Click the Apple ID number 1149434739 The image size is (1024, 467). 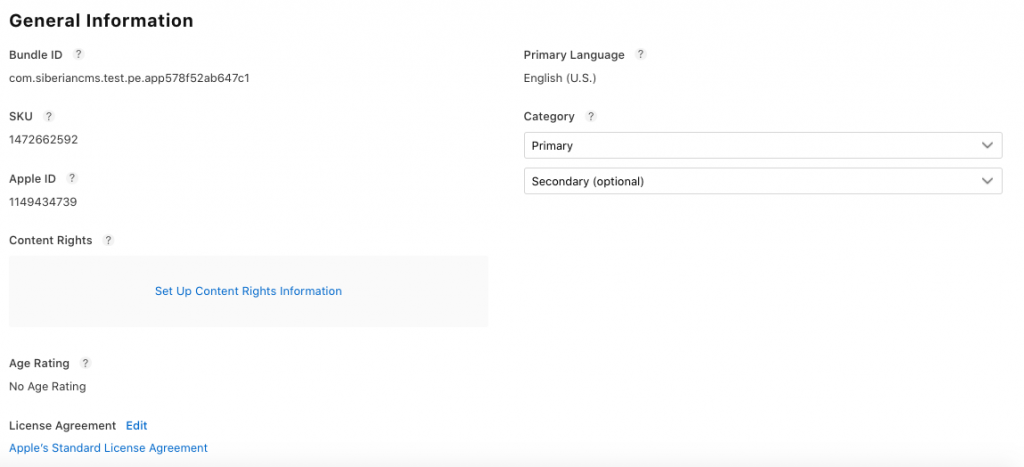pos(43,202)
